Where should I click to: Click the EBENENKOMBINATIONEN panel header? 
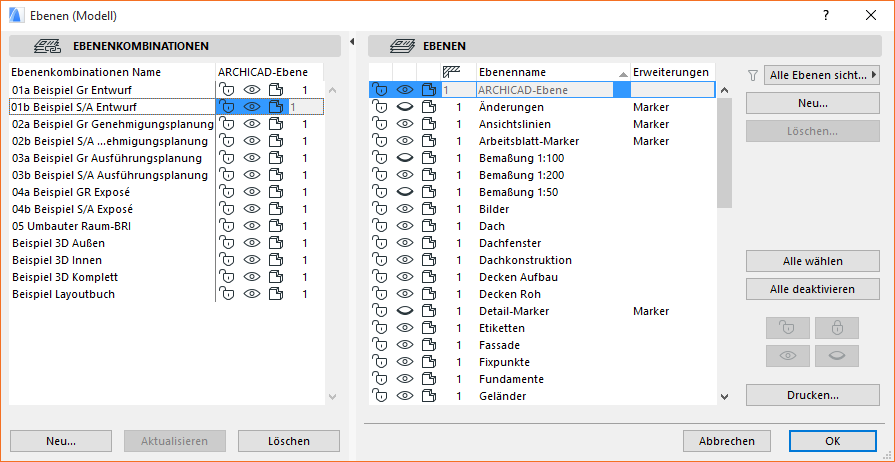point(175,46)
